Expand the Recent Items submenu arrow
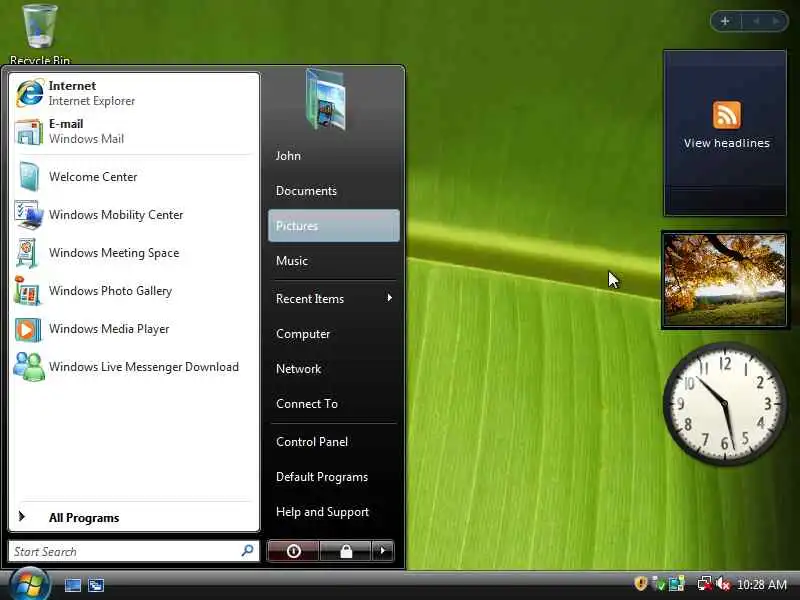The height and width of the screenshot is (600, 800). pyautogui.click(x=390, y=297)
